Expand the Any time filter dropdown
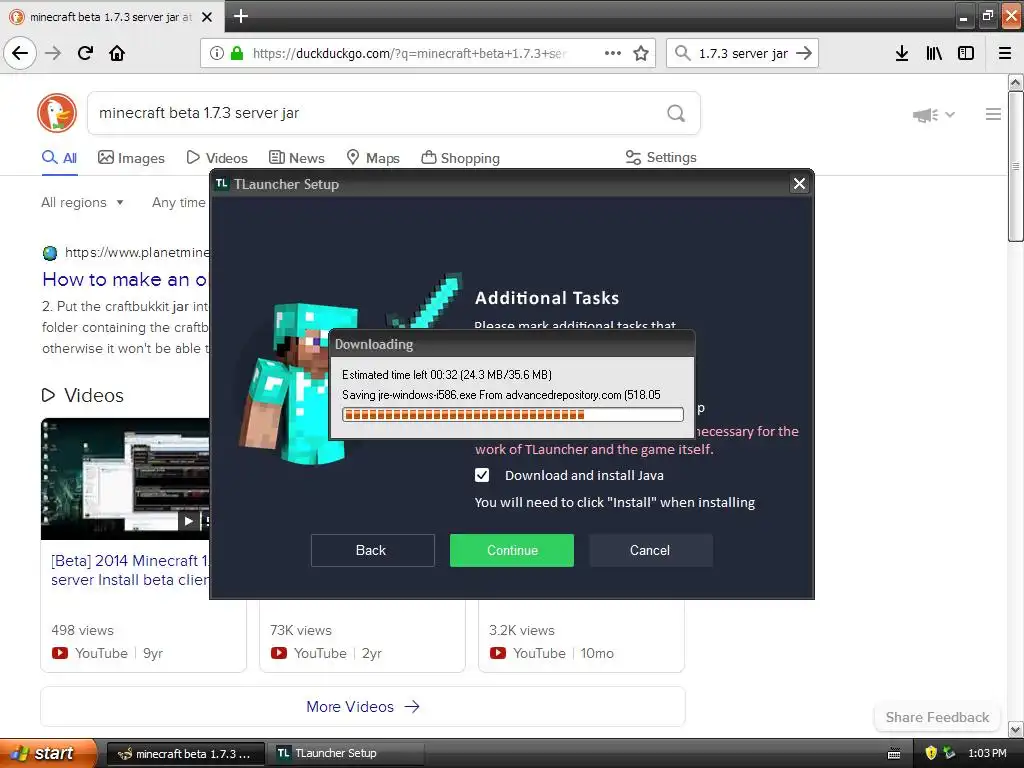This screenshot has height=768, width=1024. (178, 202)
